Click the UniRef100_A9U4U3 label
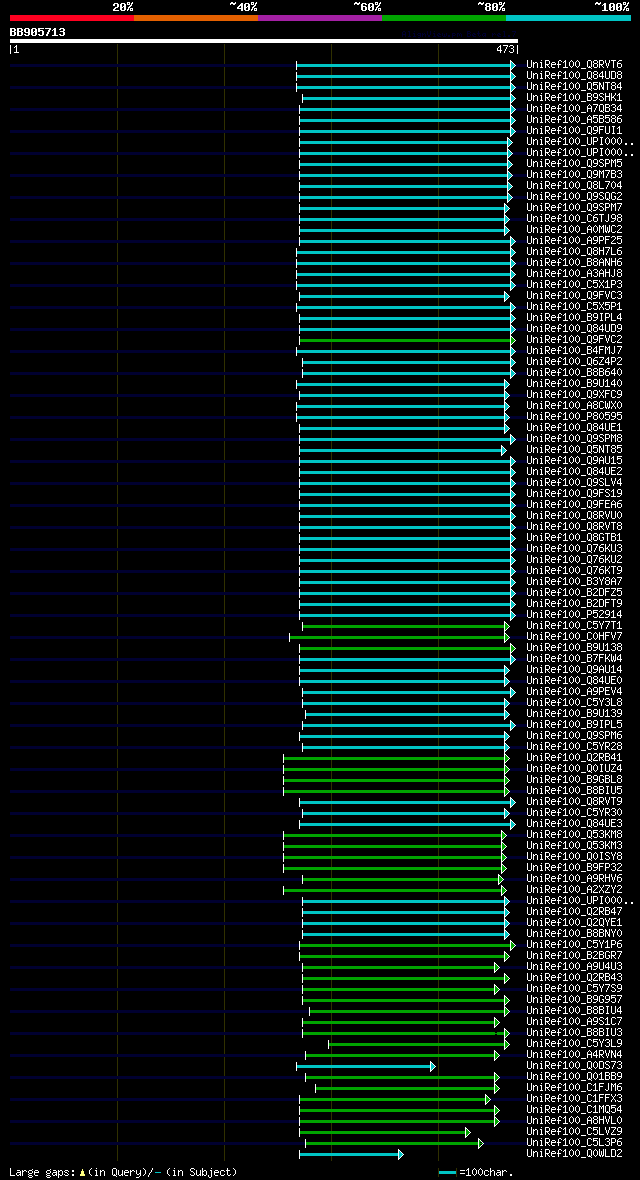Screen dimensions: 640x1180 (574, 967)
